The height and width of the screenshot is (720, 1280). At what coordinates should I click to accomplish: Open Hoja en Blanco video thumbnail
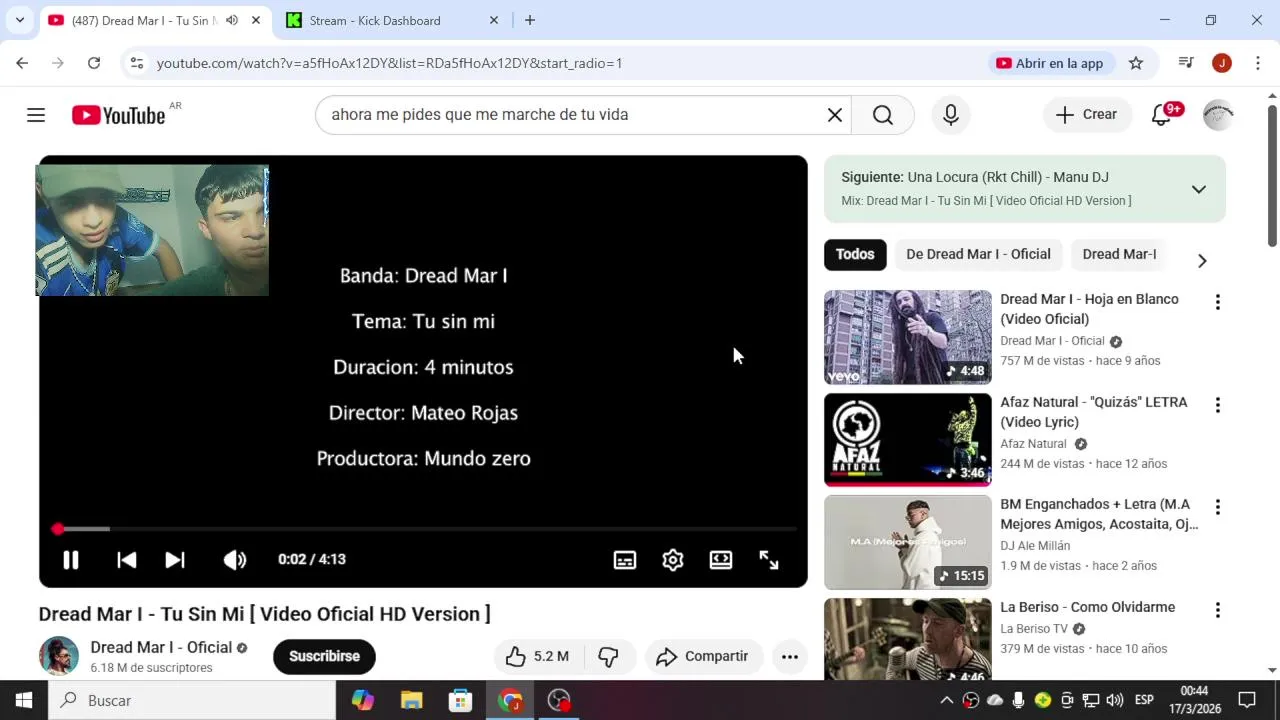(x=908, y=337)
